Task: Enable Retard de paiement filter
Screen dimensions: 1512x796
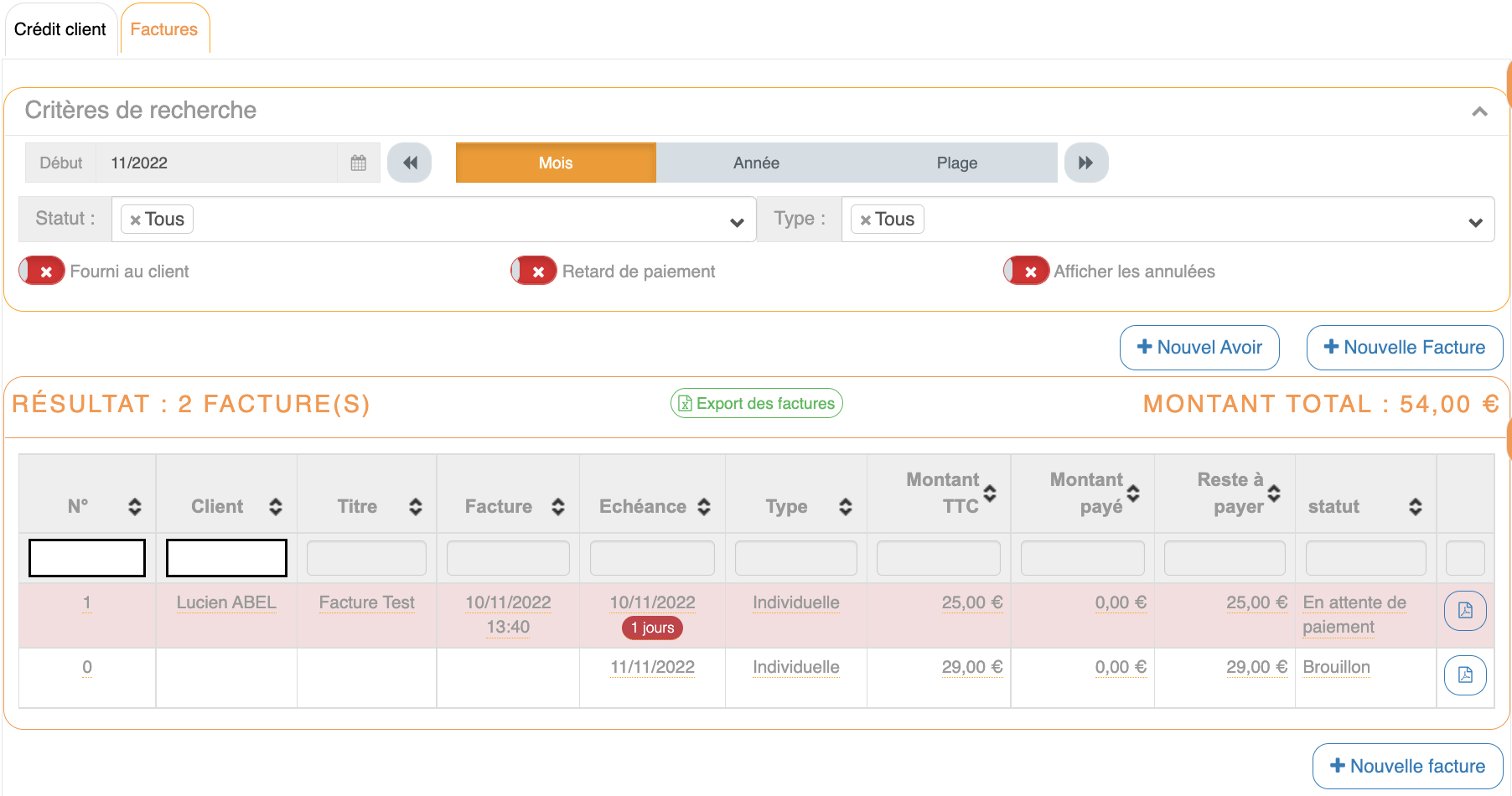Action: click(x=534, y=271)
